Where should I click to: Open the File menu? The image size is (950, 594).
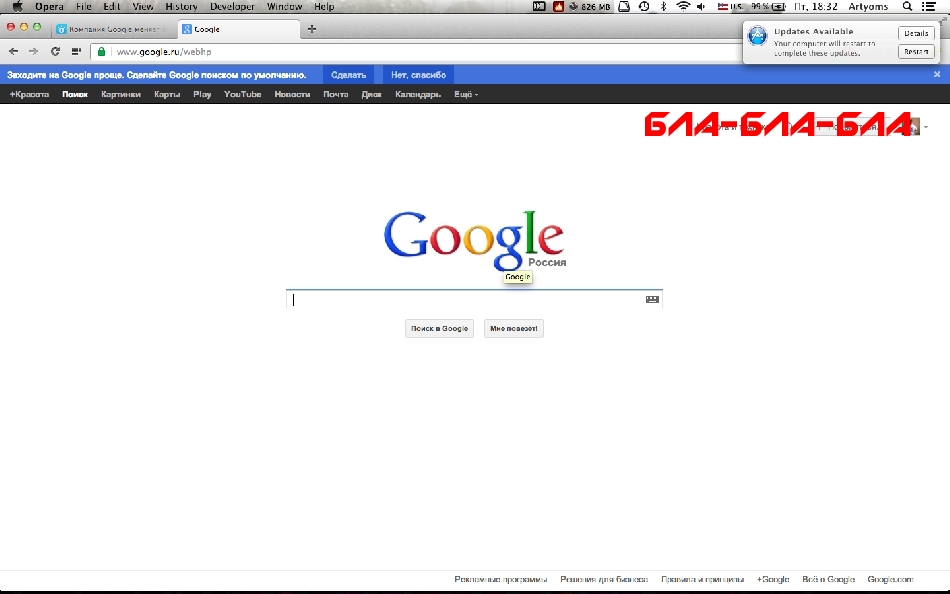(x=84, y=7)
